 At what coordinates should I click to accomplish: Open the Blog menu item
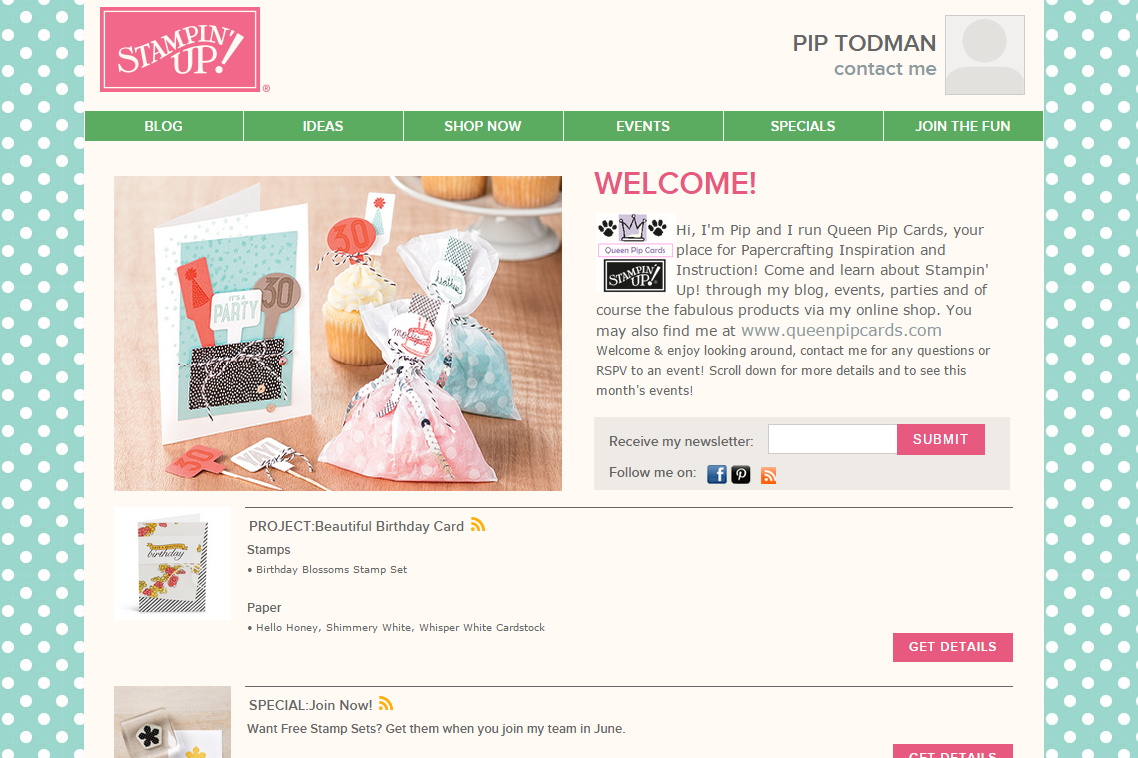click(163, 126)
